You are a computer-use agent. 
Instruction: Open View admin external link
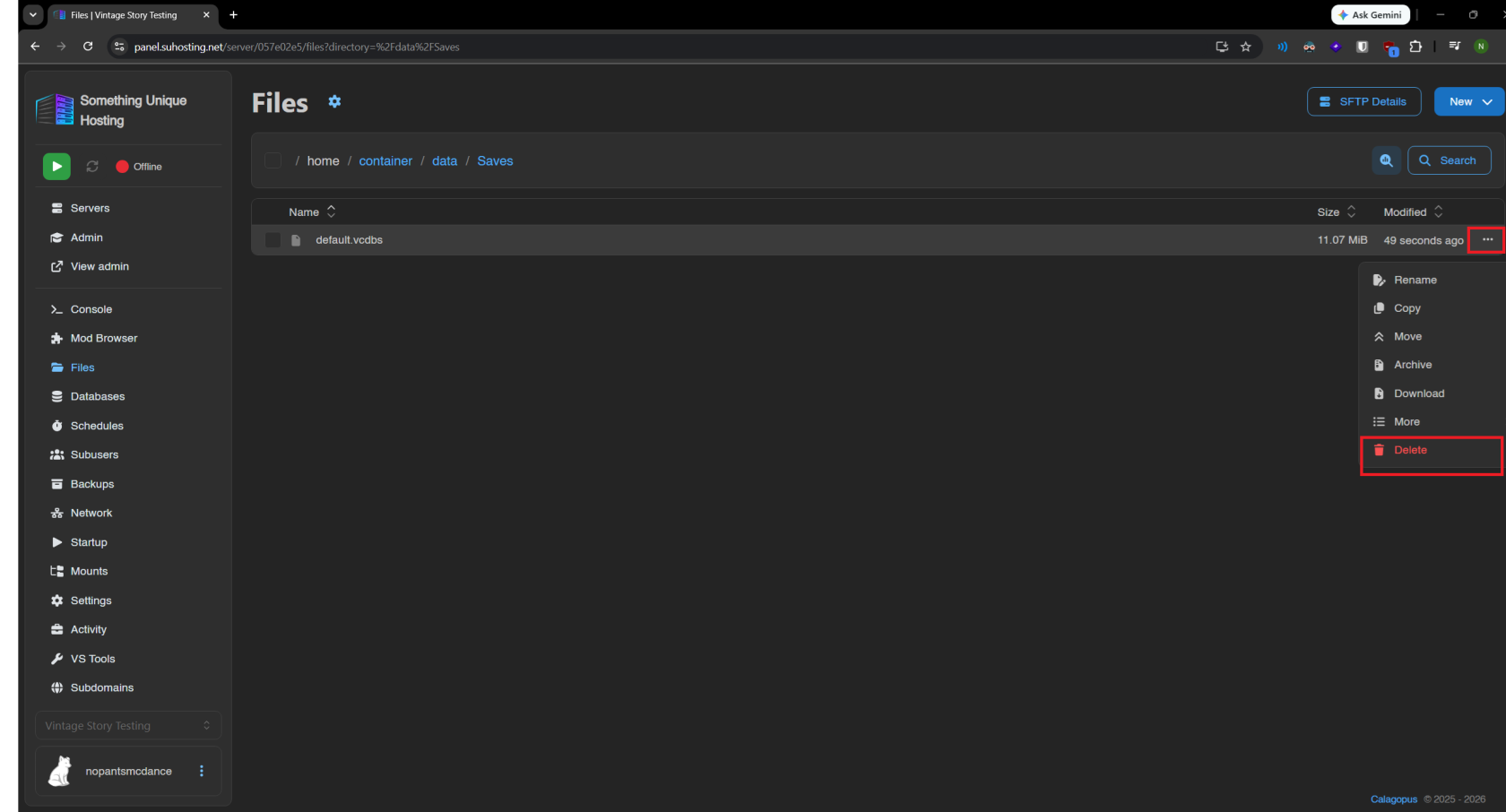[x=128, y=266]
